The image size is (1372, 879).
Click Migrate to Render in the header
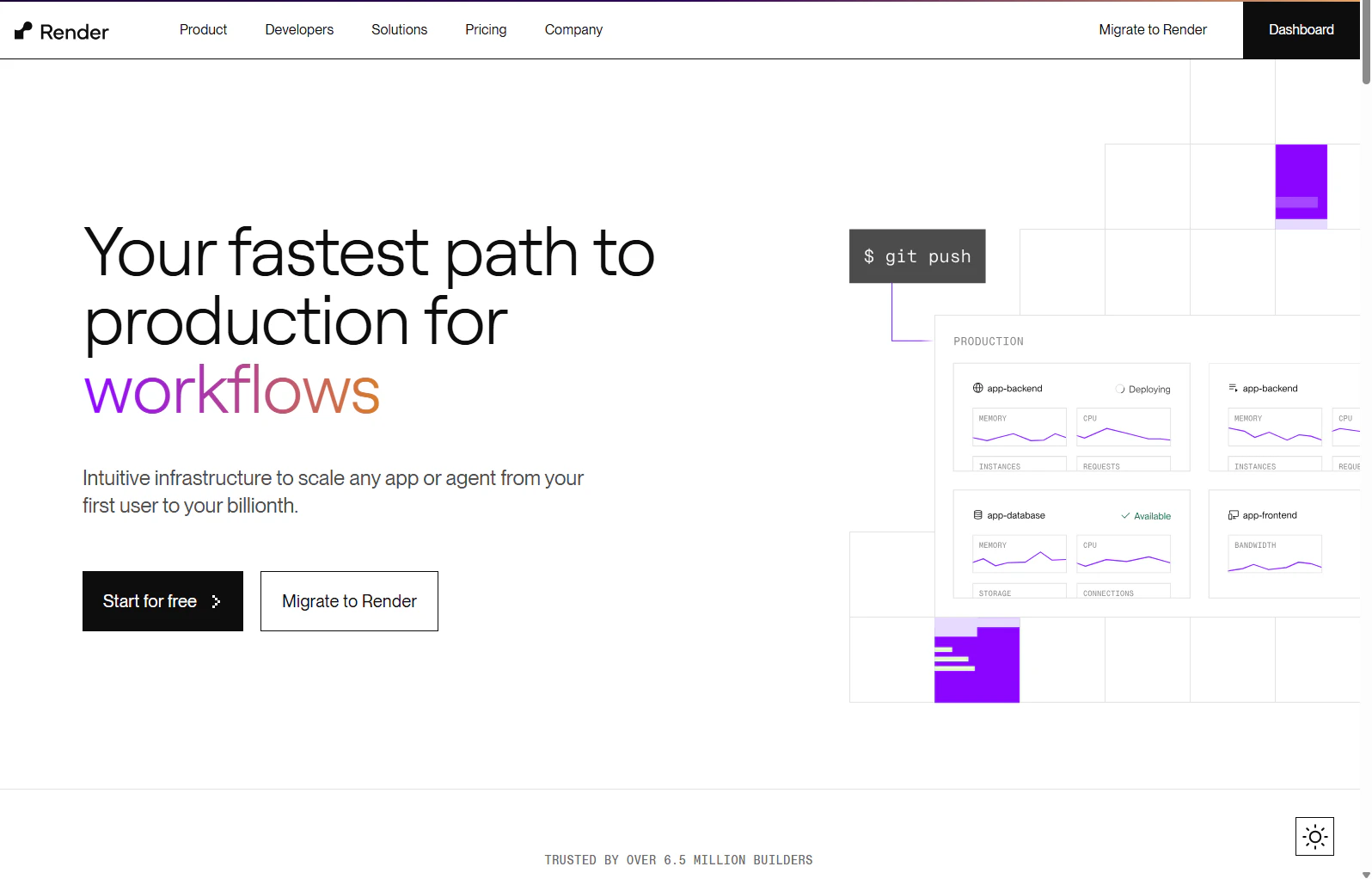click(x=1153, y=29)
